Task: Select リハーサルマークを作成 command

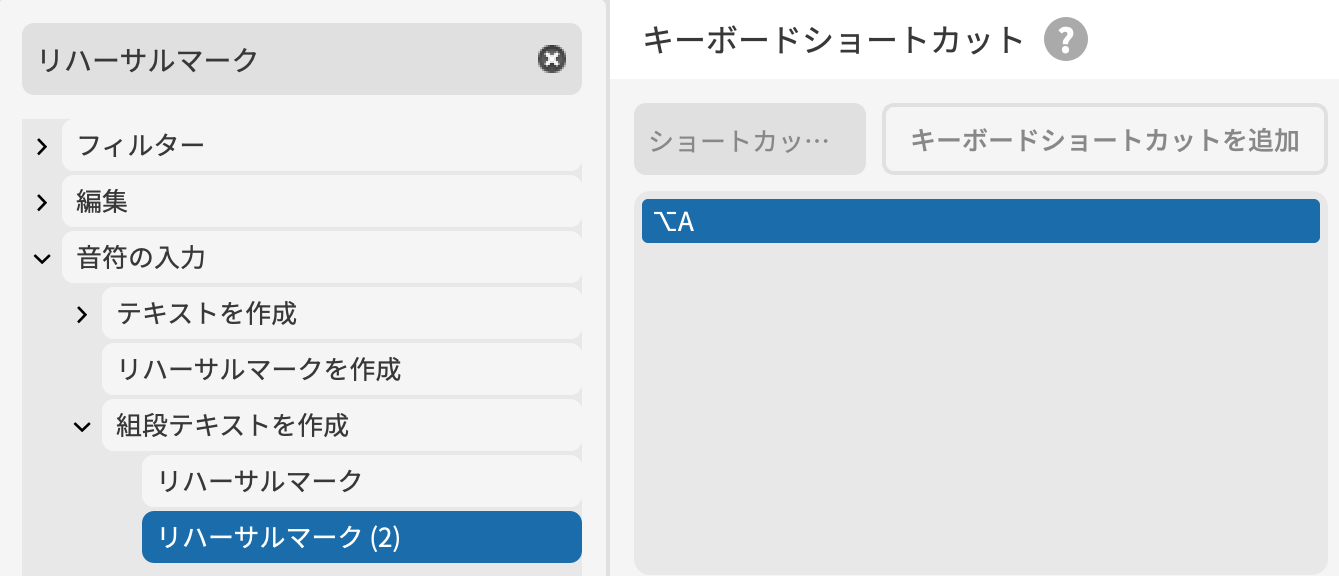Action: tap(259, 370)
